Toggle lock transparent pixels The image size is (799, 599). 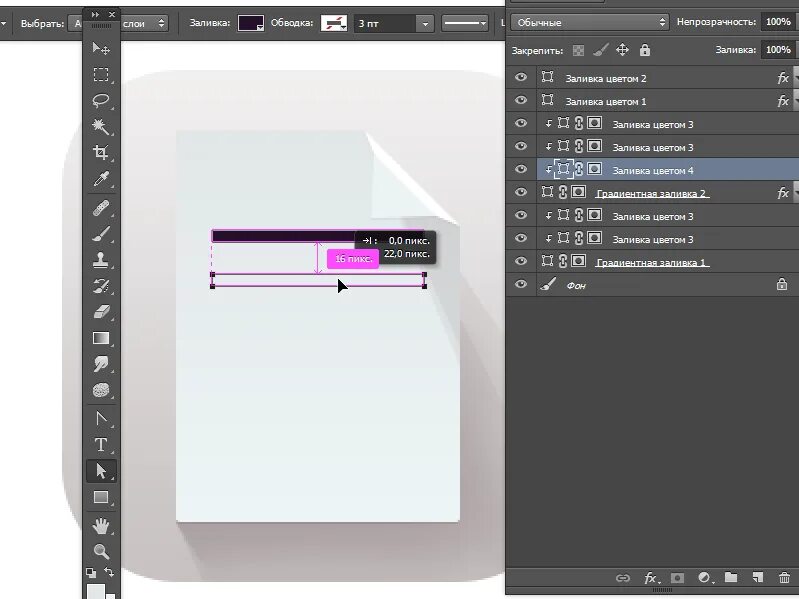click(578, 50)
